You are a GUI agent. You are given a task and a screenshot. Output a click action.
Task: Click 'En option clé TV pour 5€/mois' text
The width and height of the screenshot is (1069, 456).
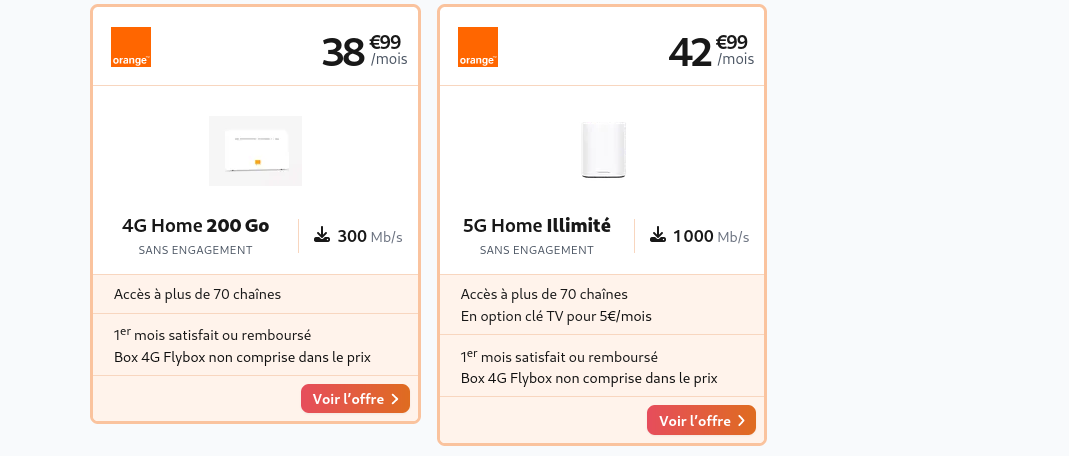(556, 317)
